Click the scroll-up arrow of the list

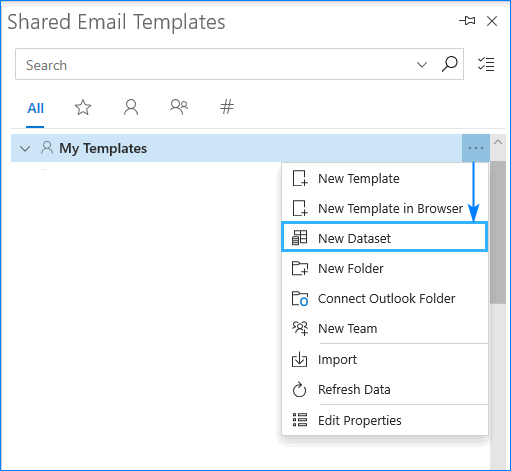tap(498, 142)
